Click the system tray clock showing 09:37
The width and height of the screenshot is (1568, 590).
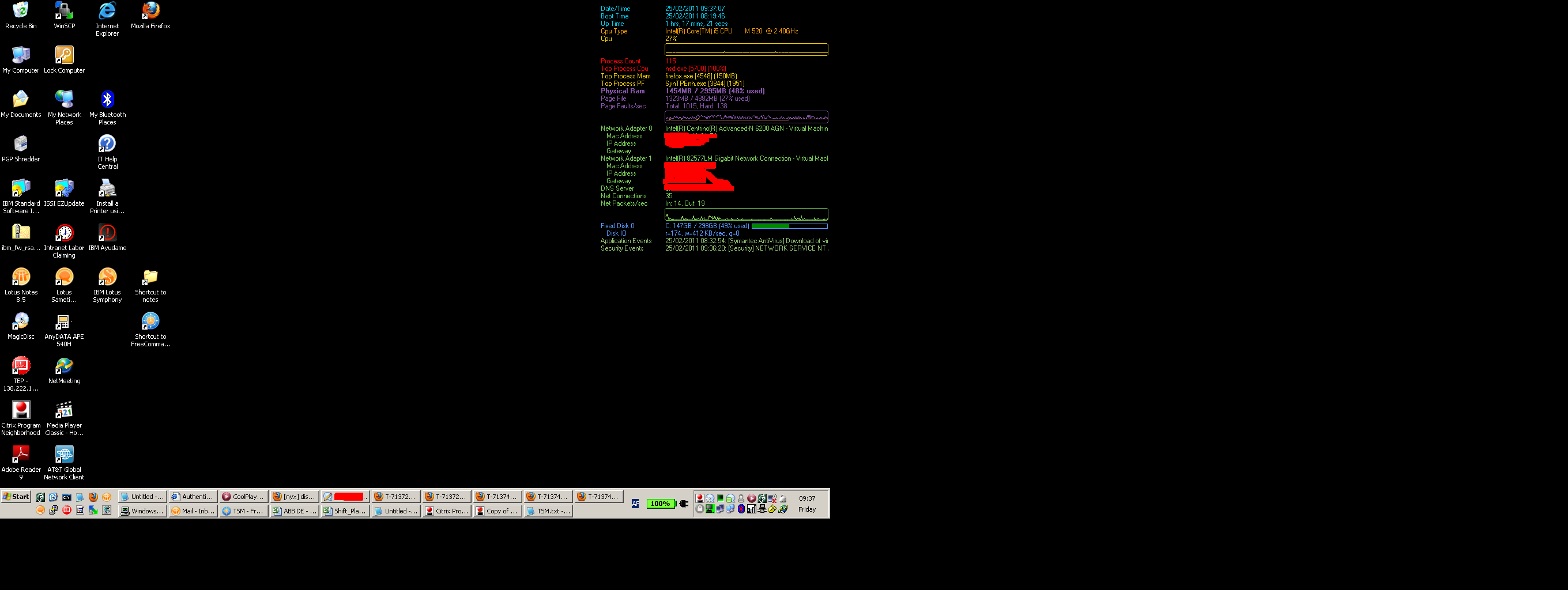coord(807,499)
